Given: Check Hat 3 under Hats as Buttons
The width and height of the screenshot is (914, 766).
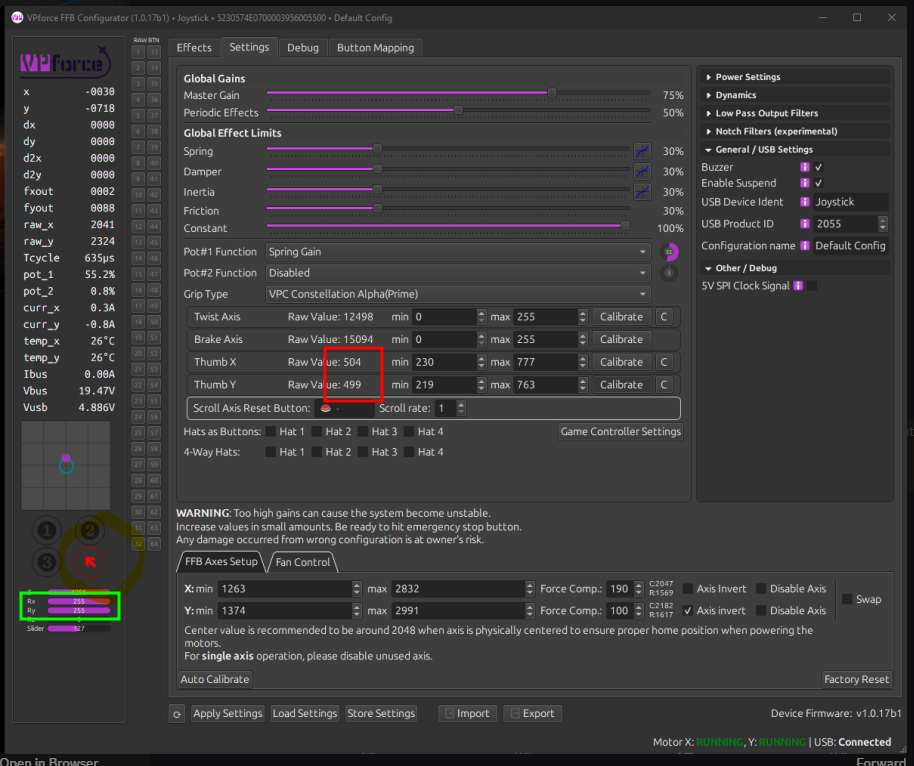Looking at the screenshot, I should tap(363, 431).
